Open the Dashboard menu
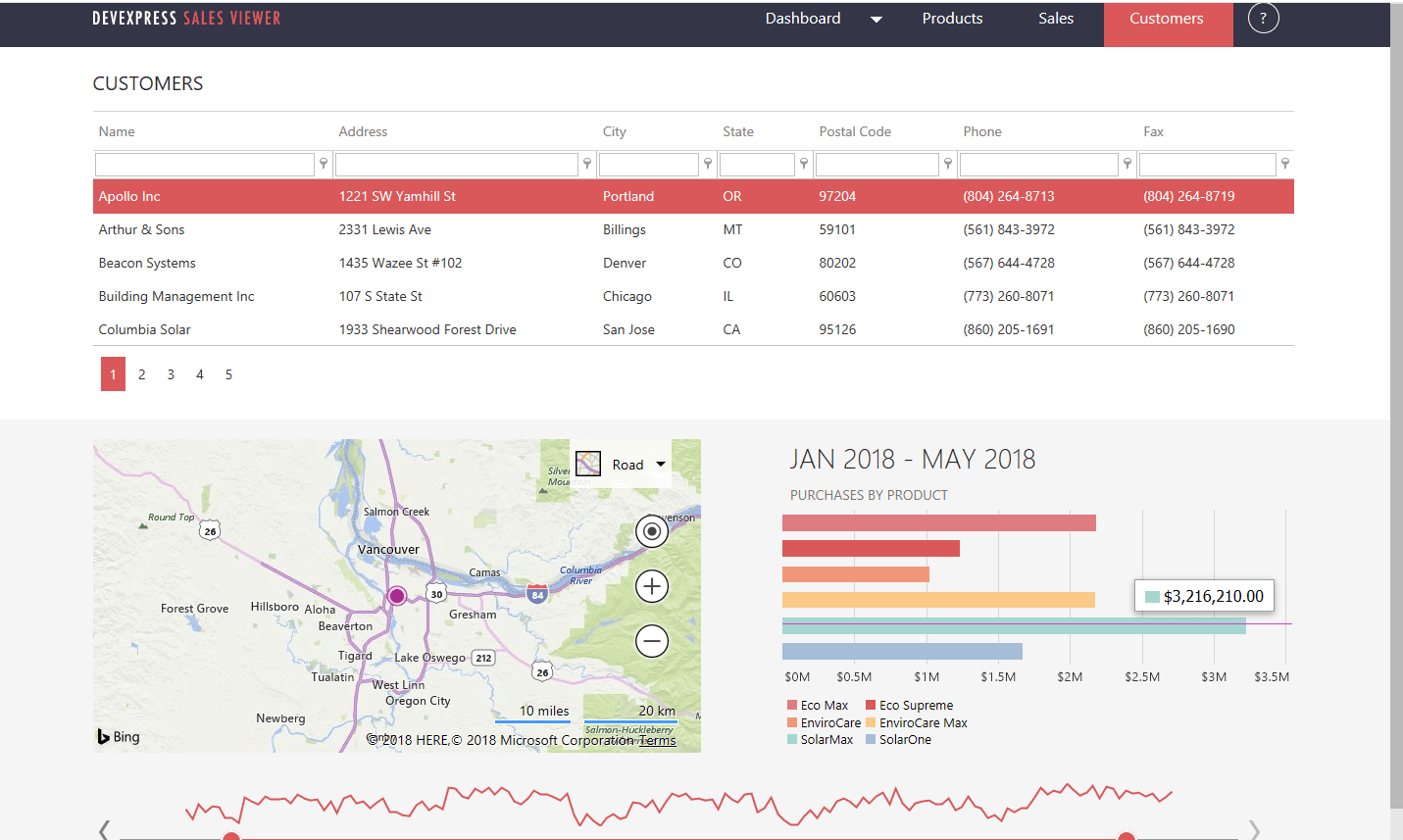Screen dimensions: 1403x840 click(x=803, y=19)
